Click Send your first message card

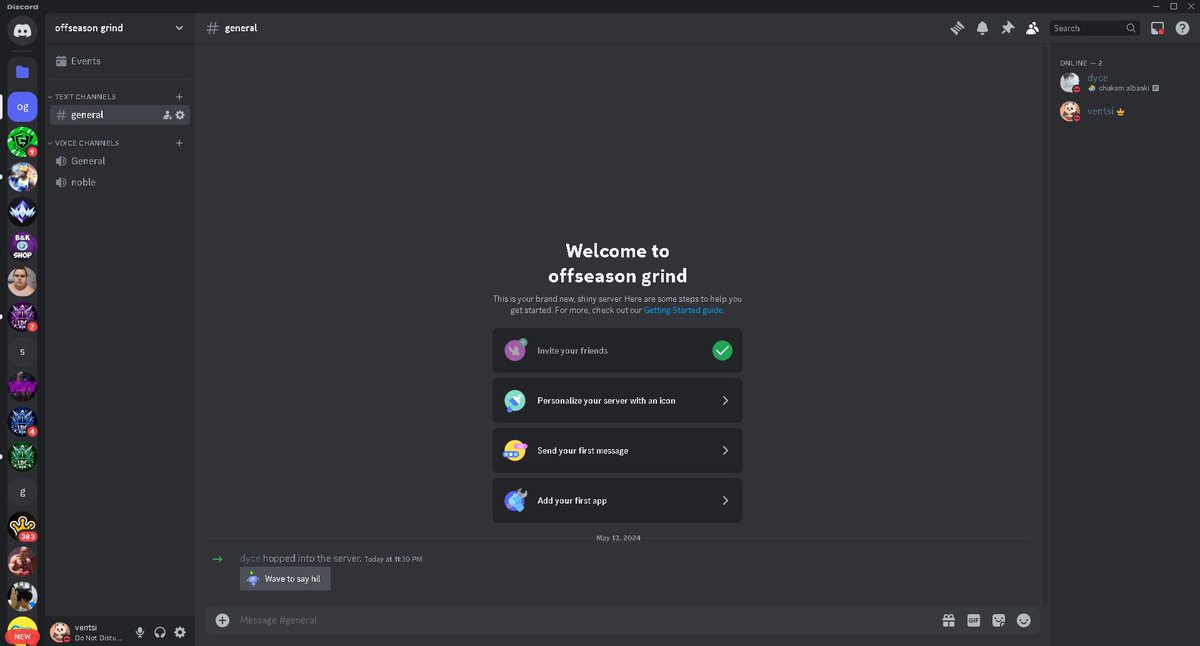(617, 450)
